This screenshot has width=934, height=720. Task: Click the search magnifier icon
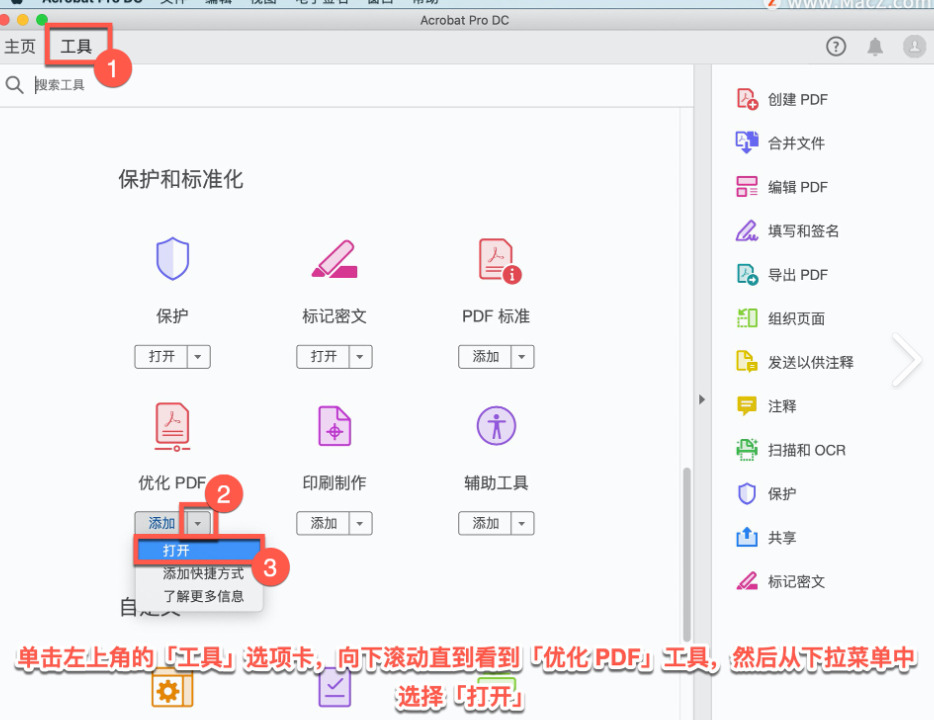(14, 85)
